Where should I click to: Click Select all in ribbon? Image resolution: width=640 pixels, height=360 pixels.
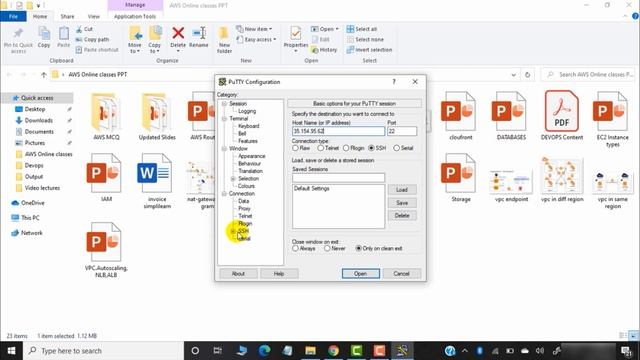click(x=362, y=29)
